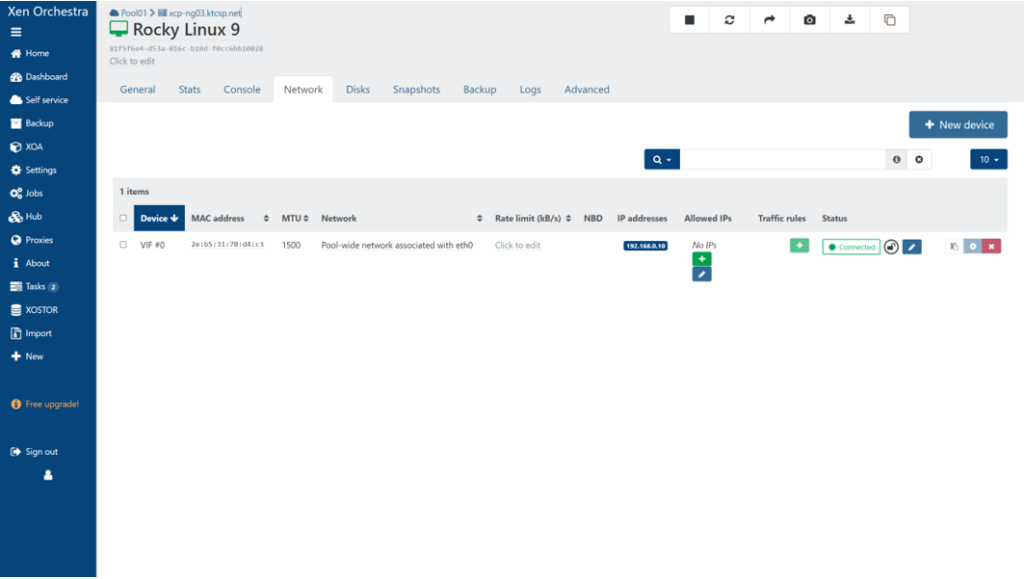Reboot the VM using the refresh icon
Image resolution: width=1024 pixels, height=579 pixels.
(729, 20)
